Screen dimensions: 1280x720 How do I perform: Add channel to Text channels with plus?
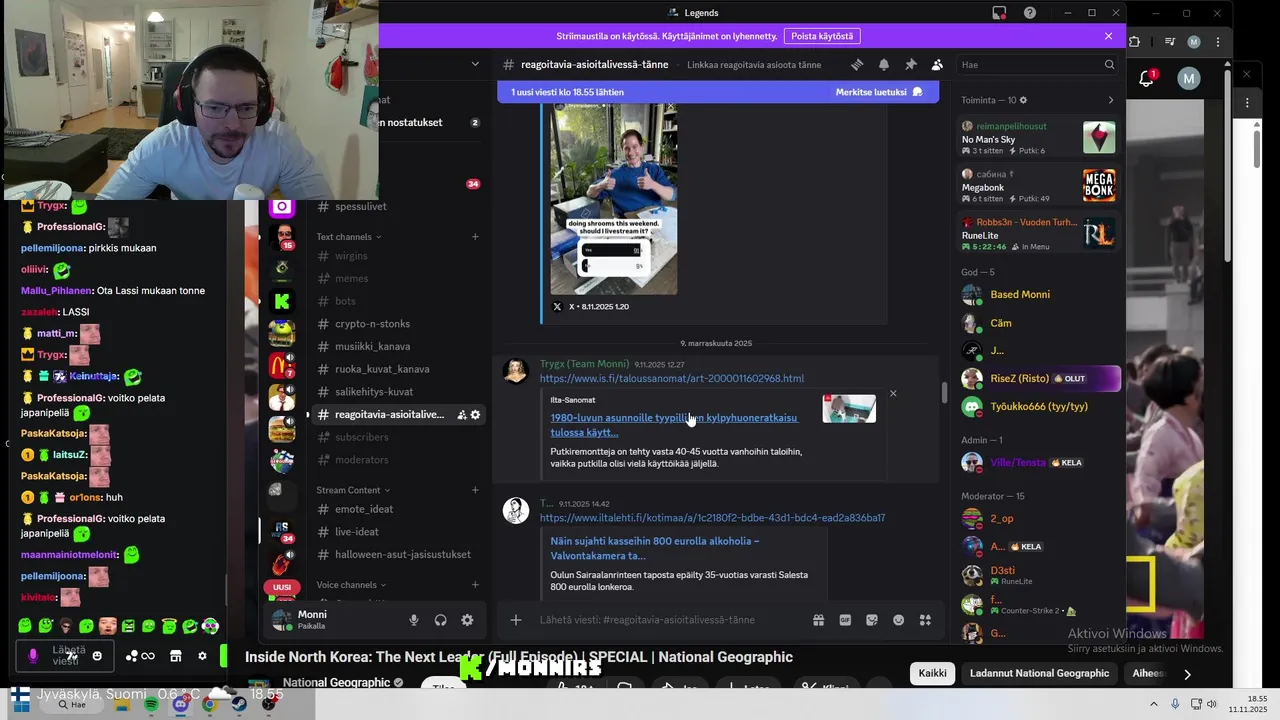pos(475,237)
